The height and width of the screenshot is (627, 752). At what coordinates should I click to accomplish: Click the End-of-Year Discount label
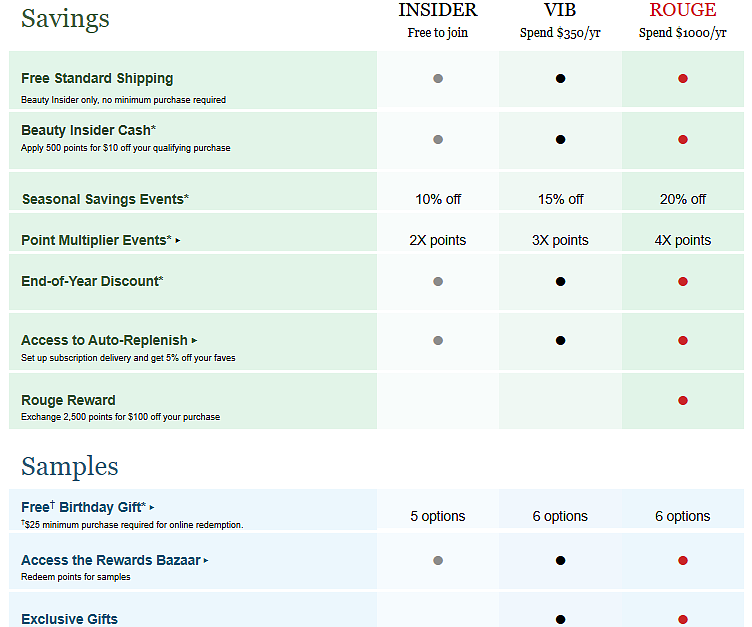click(92, 281)
